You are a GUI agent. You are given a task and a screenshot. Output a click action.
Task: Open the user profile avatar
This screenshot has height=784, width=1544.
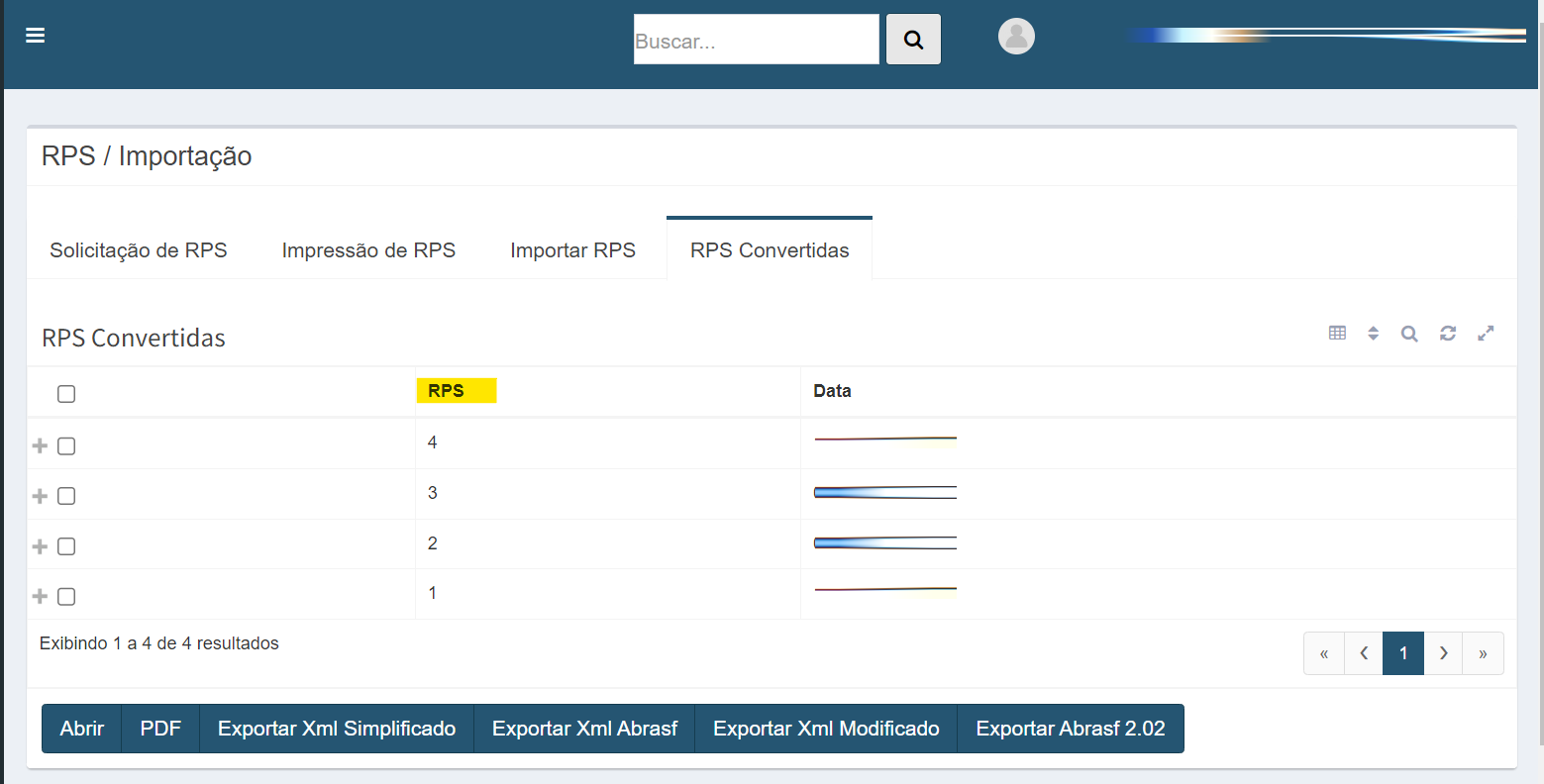(1016, 37)
